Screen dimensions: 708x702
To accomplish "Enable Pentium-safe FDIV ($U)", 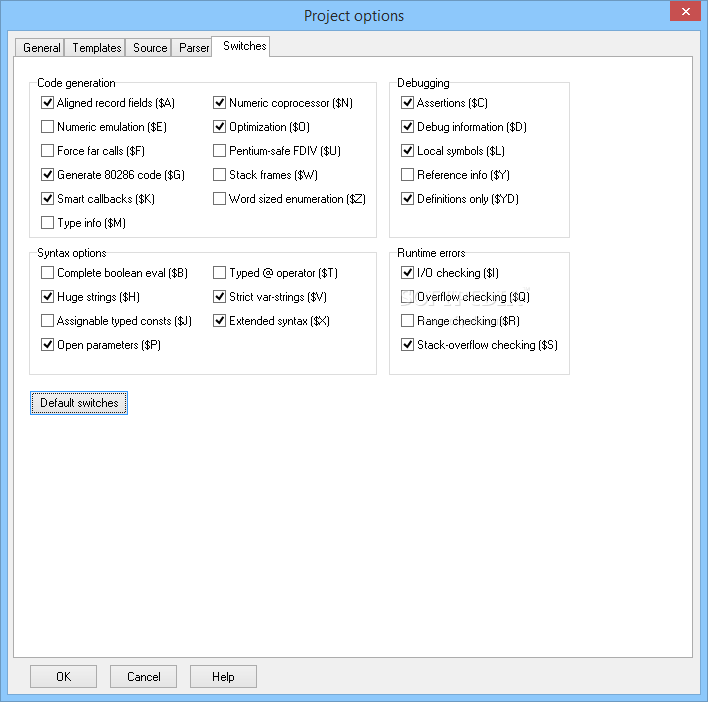I will 219,151.
